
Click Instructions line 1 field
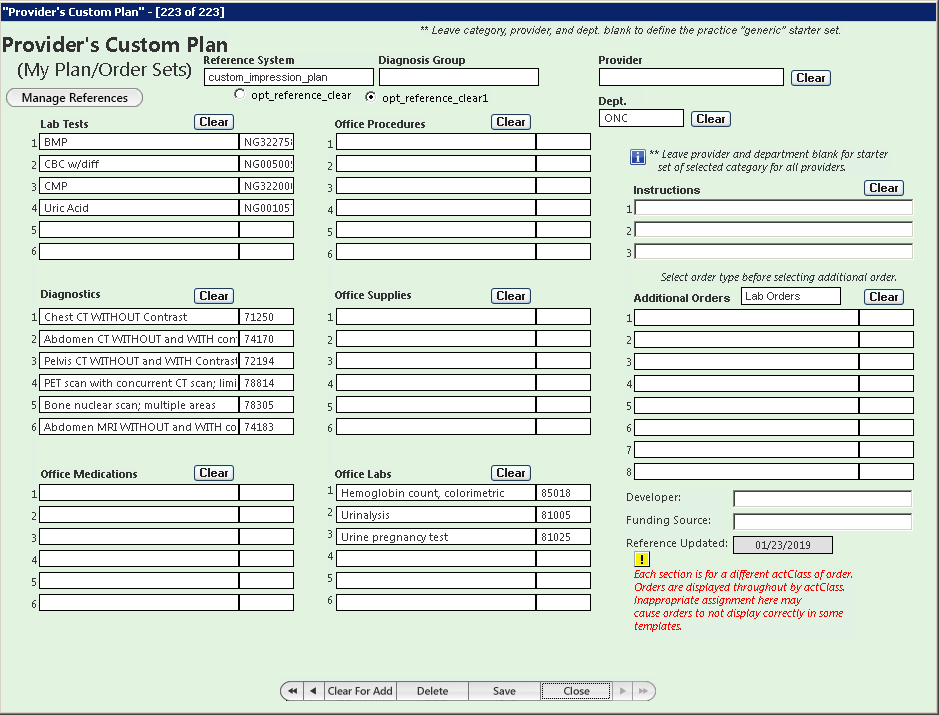774,208
